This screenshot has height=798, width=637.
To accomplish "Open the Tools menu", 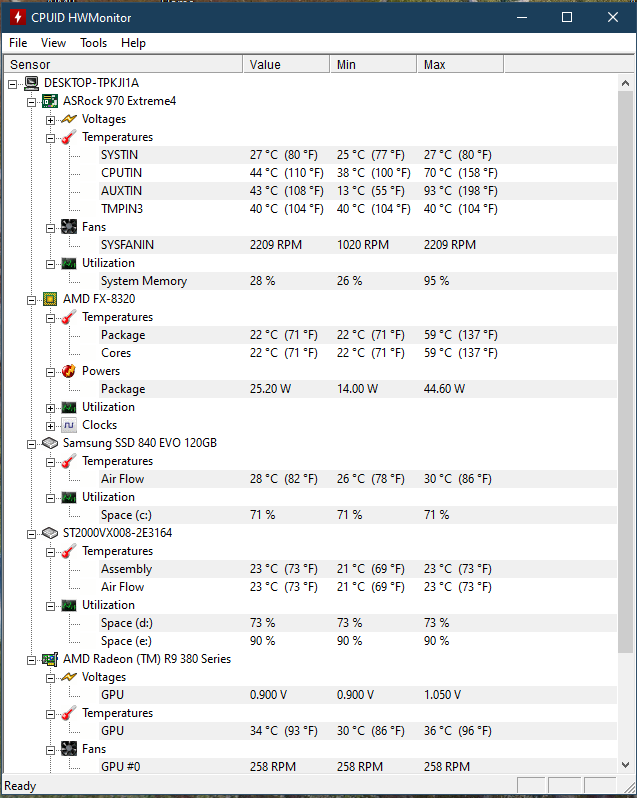I will click(94, 43).
